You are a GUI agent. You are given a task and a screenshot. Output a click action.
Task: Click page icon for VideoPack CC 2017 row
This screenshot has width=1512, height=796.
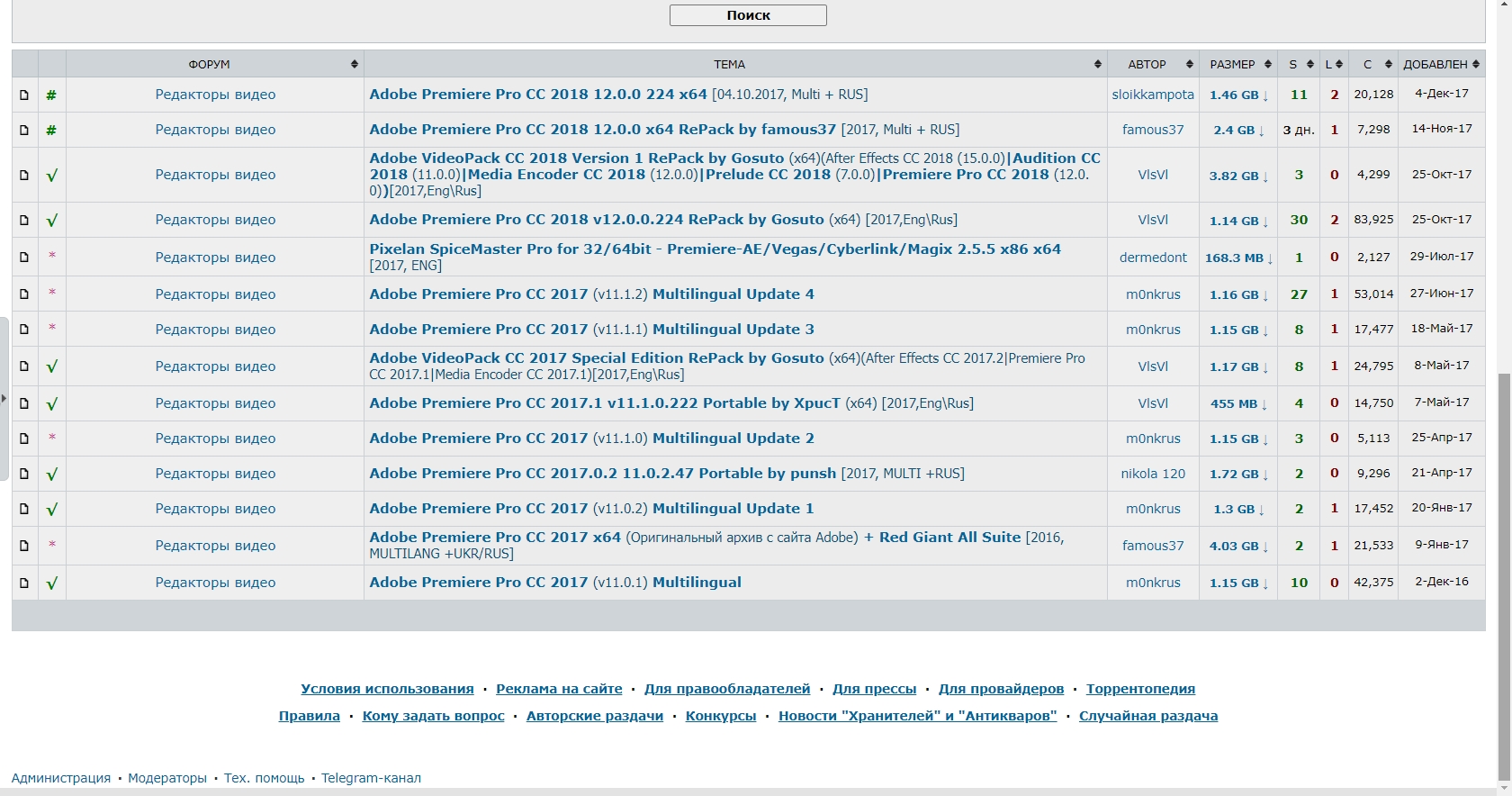[24, 366]
